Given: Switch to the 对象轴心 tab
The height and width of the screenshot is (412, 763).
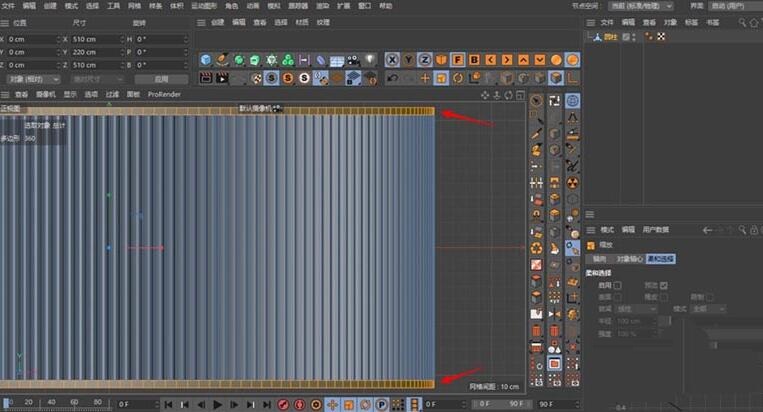Looking at the screenshot, I should click(x=630, y=259).
